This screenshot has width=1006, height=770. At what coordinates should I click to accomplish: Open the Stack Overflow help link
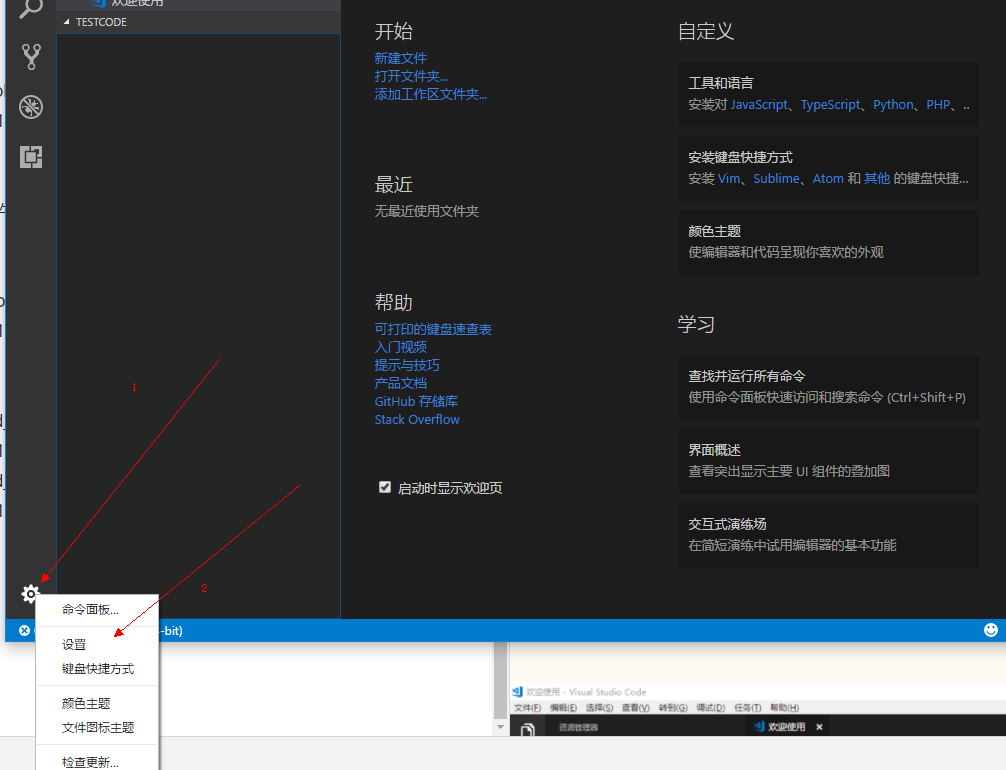417,419
